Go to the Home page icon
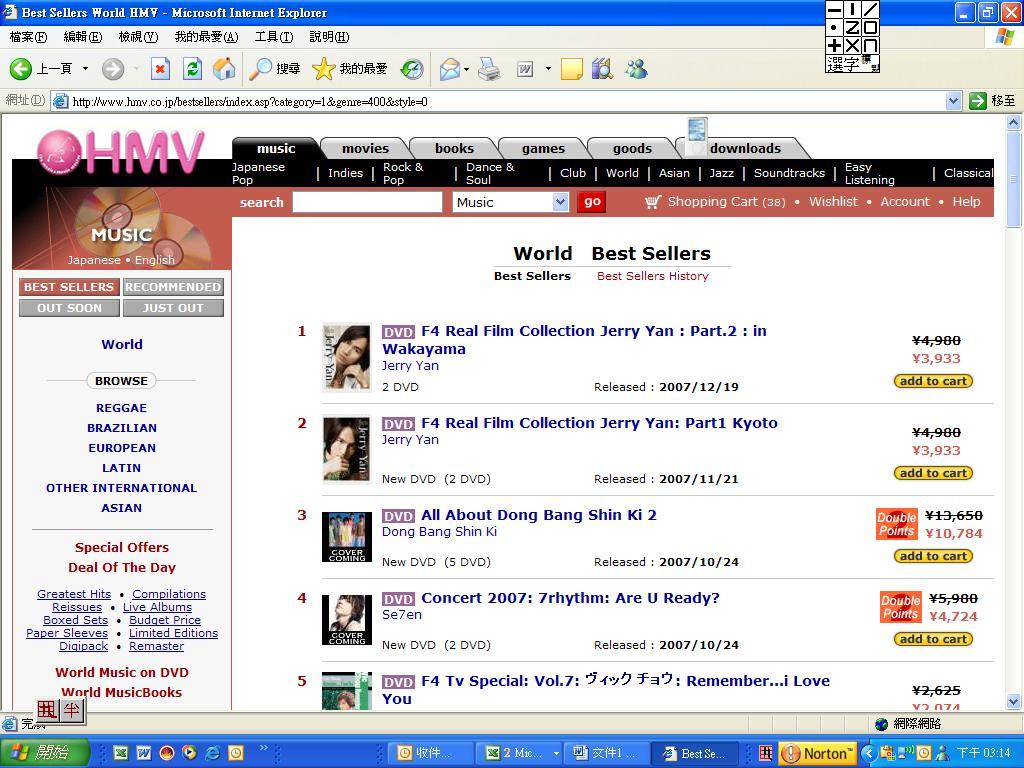 coord(224,69)
